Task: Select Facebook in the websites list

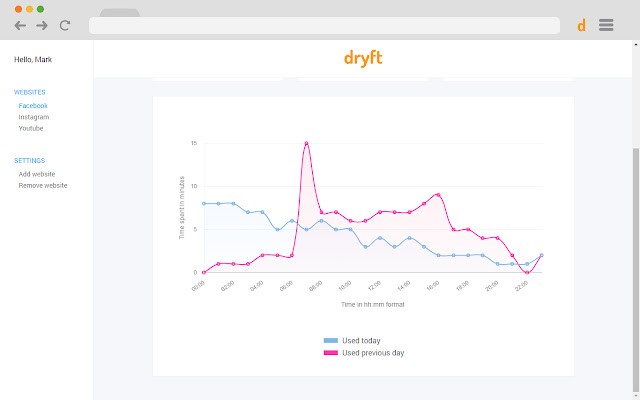Action: (33, 105)
